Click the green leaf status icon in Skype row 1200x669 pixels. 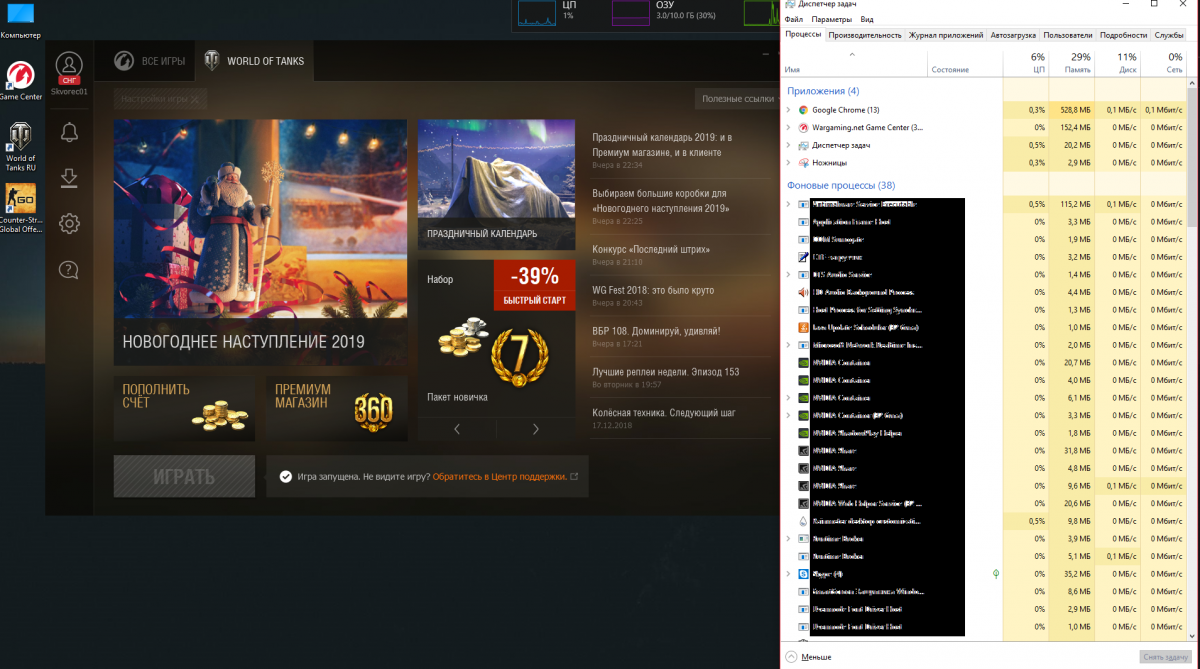995,574
